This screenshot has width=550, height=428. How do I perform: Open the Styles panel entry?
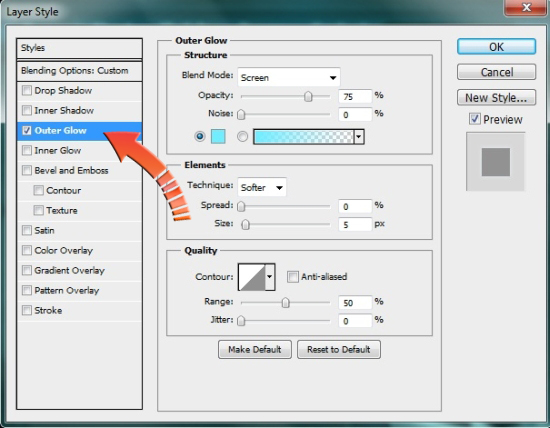[x=79, y=48]
